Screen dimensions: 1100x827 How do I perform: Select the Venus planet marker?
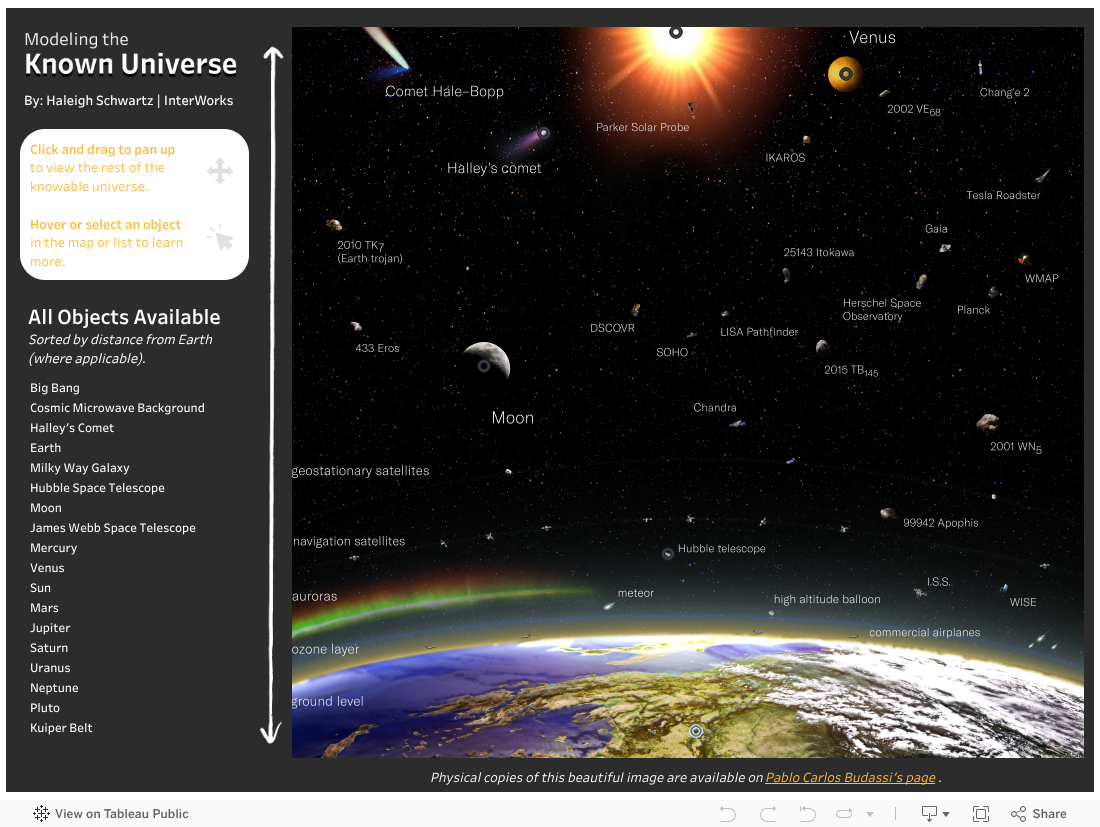846,74
